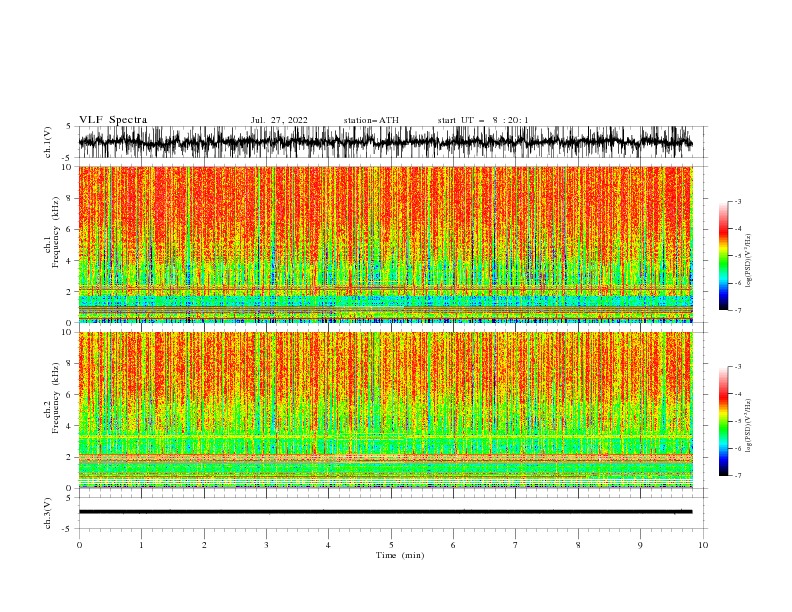The height and width of the screenshot is (612, 792).
Task: Click the time axis tick label "8"
Action: [578, 545]
